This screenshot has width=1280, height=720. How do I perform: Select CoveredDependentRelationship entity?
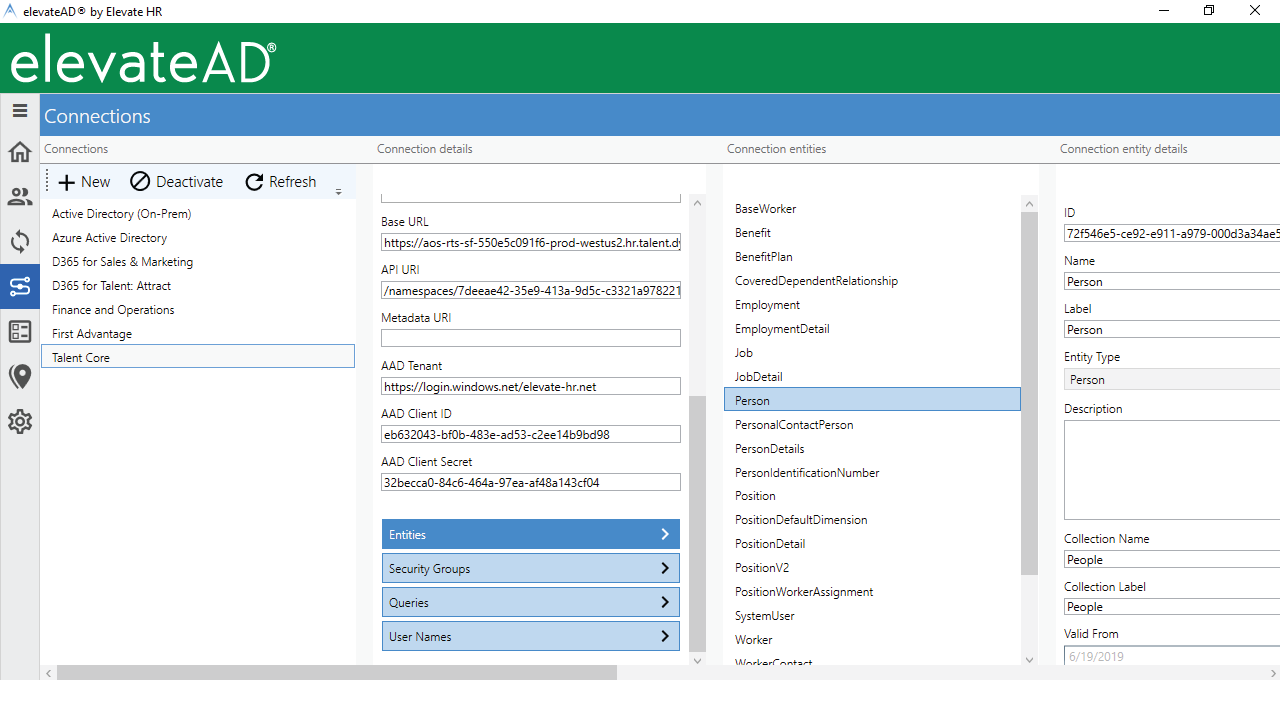click(x=872, y=281)
